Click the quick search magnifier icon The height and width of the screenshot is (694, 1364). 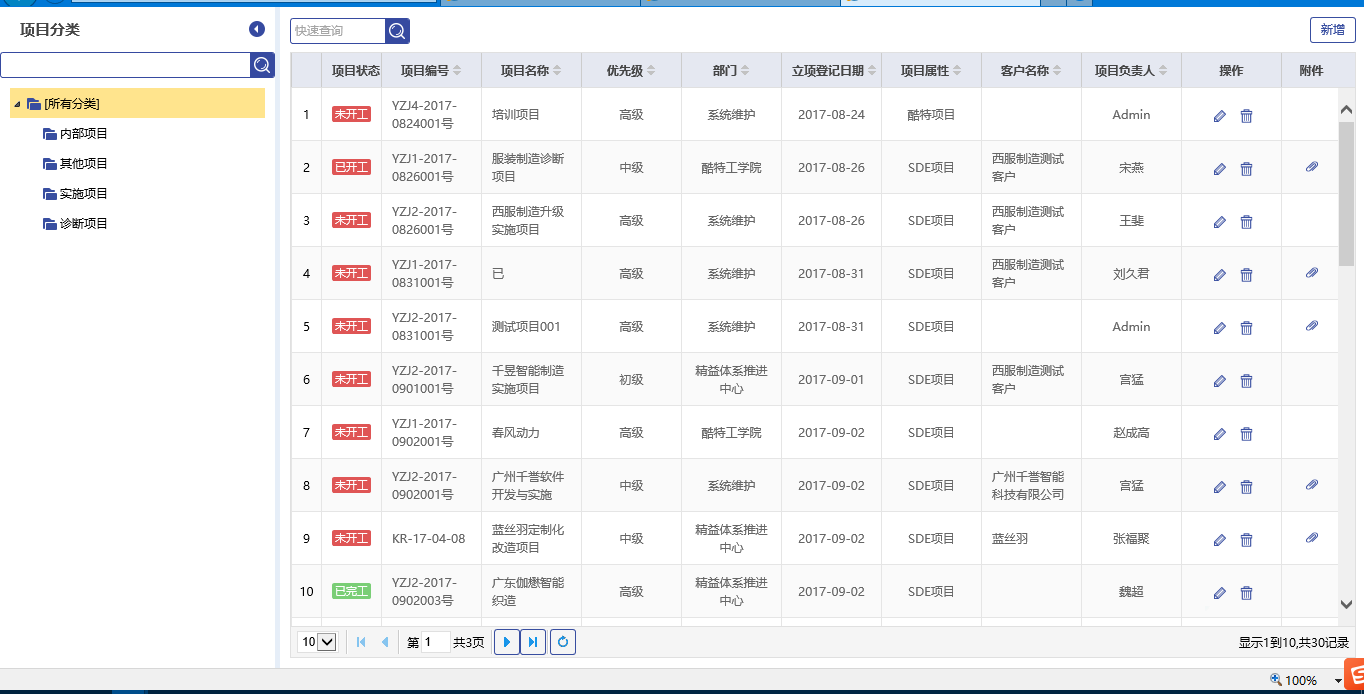pyautogui.click(x=397, y=31)
